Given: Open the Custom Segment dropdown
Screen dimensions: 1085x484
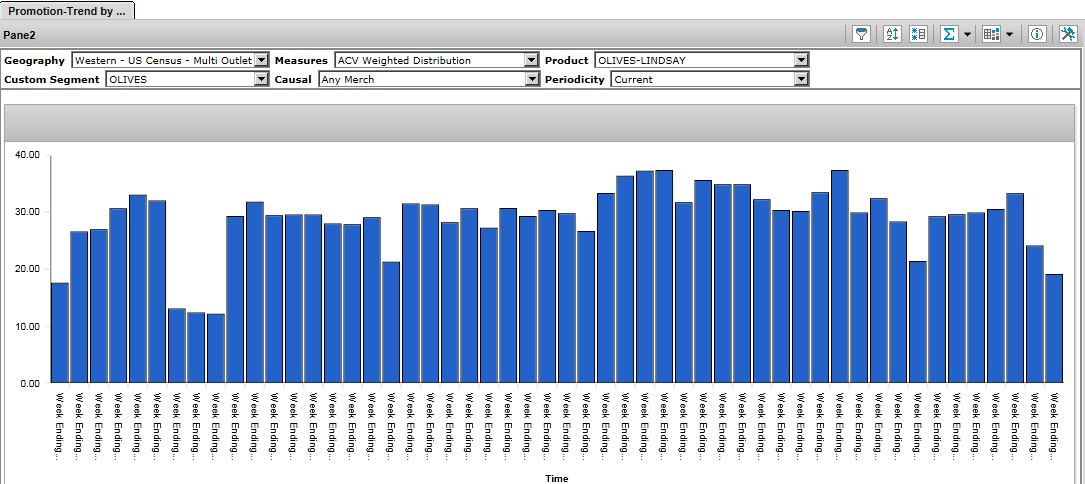Looking at the screenshot, I should [261, 79].
